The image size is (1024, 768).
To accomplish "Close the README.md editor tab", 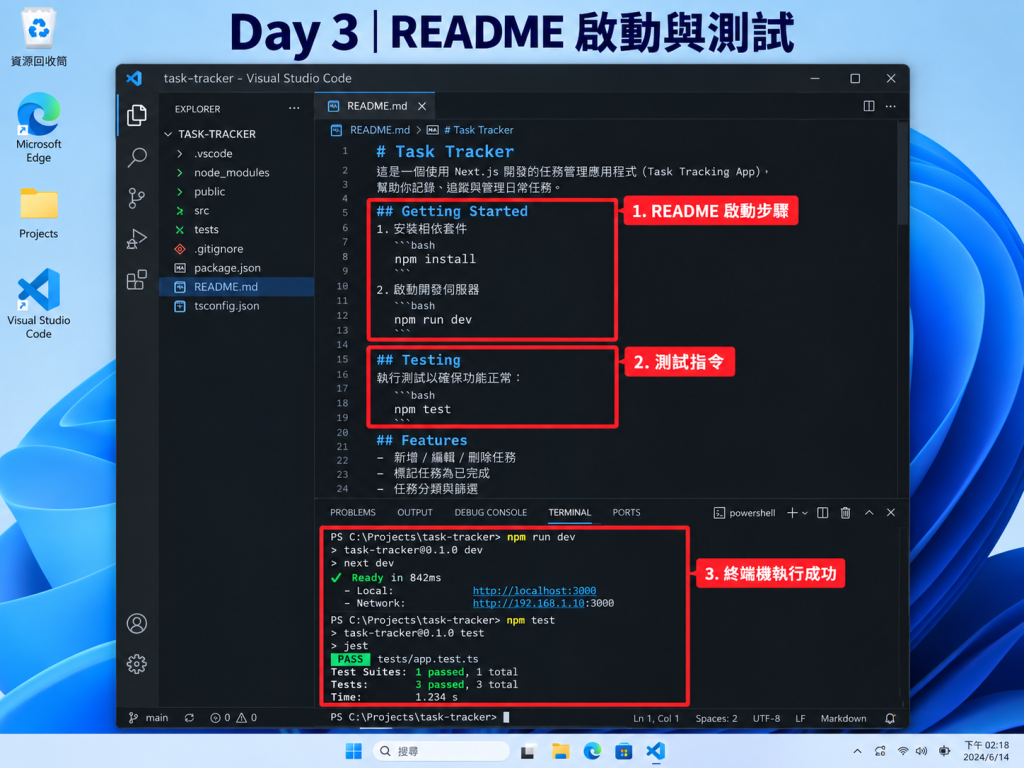I will 422,106.
